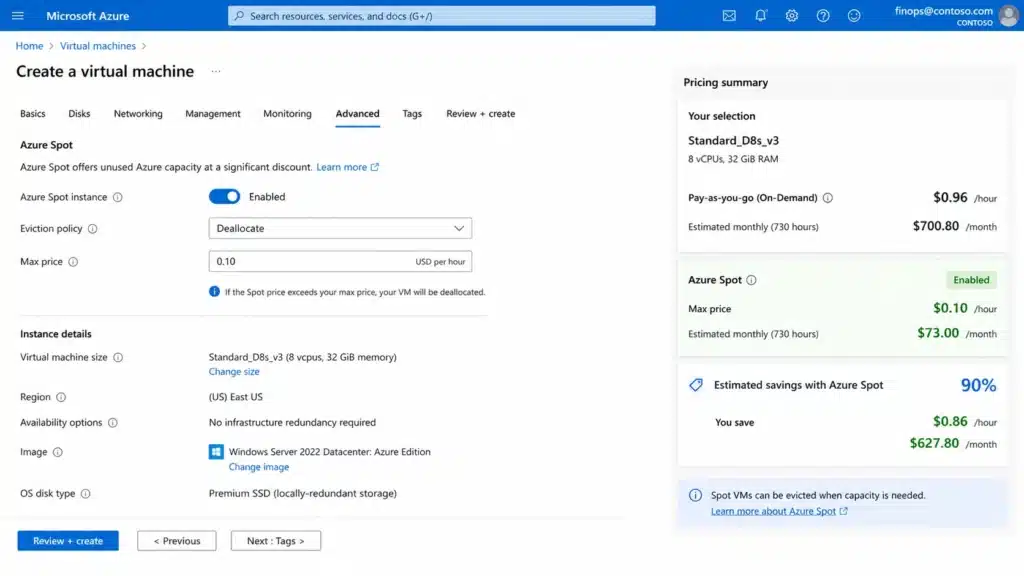
Task: Switch to the Monitoring tab
Action: (287, 114)
